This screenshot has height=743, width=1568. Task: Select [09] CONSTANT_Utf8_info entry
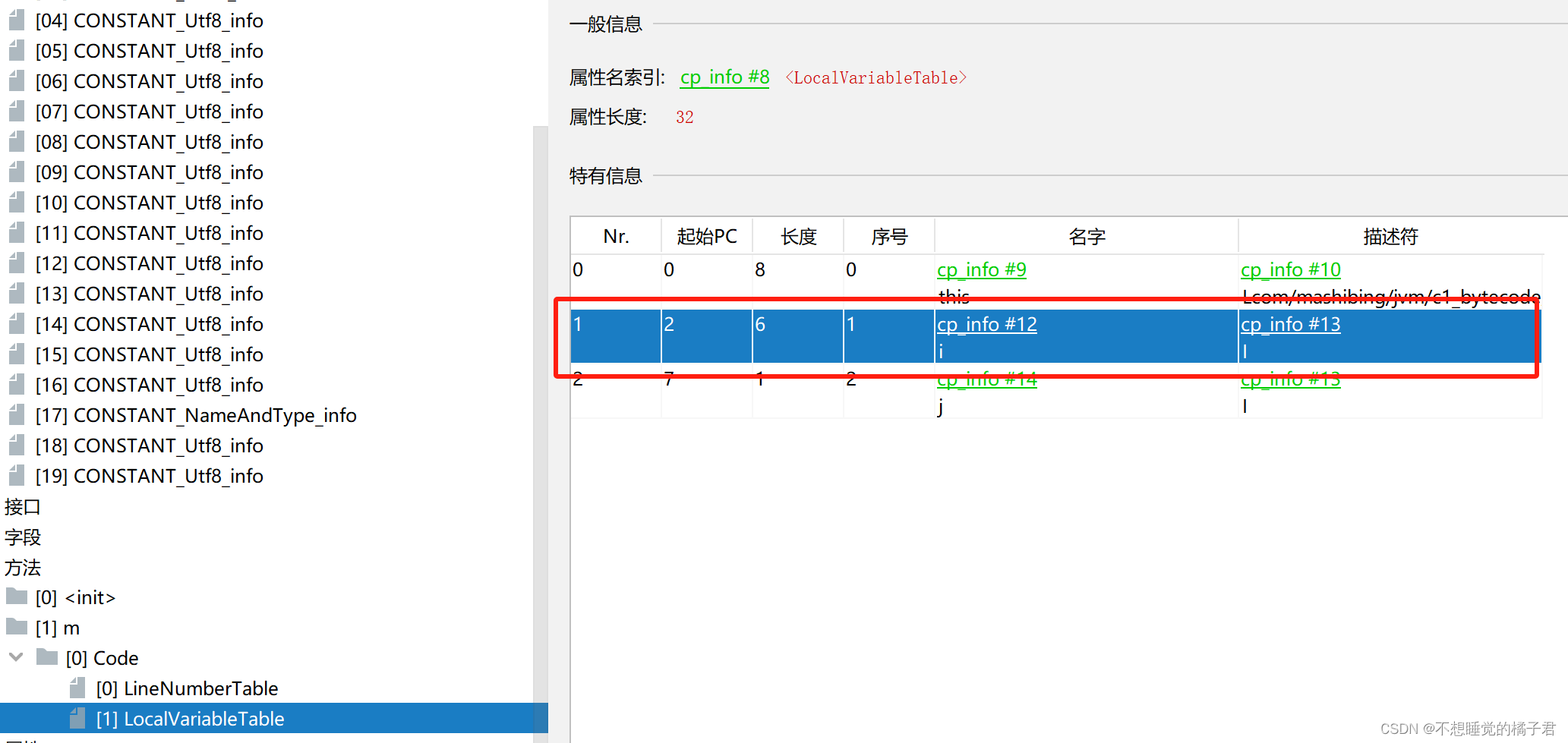coord(150,172)
